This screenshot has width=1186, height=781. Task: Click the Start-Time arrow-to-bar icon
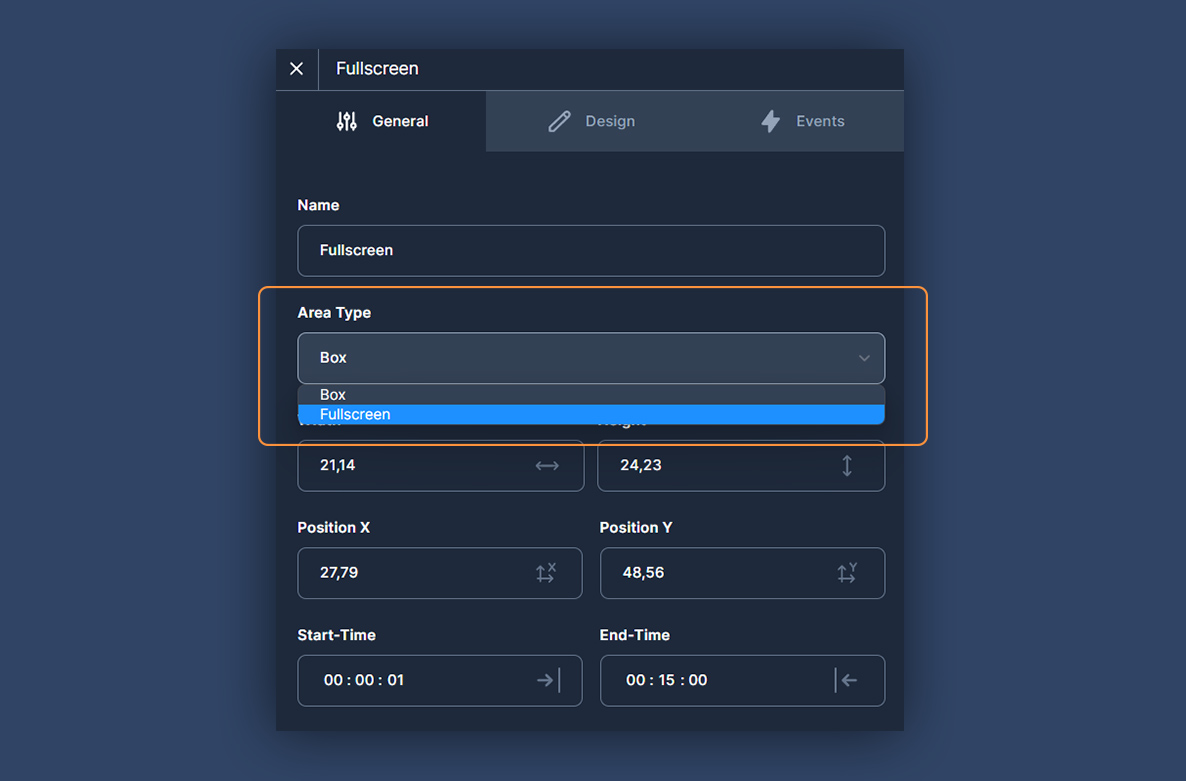pyautogui.click(x=548, y=680)
